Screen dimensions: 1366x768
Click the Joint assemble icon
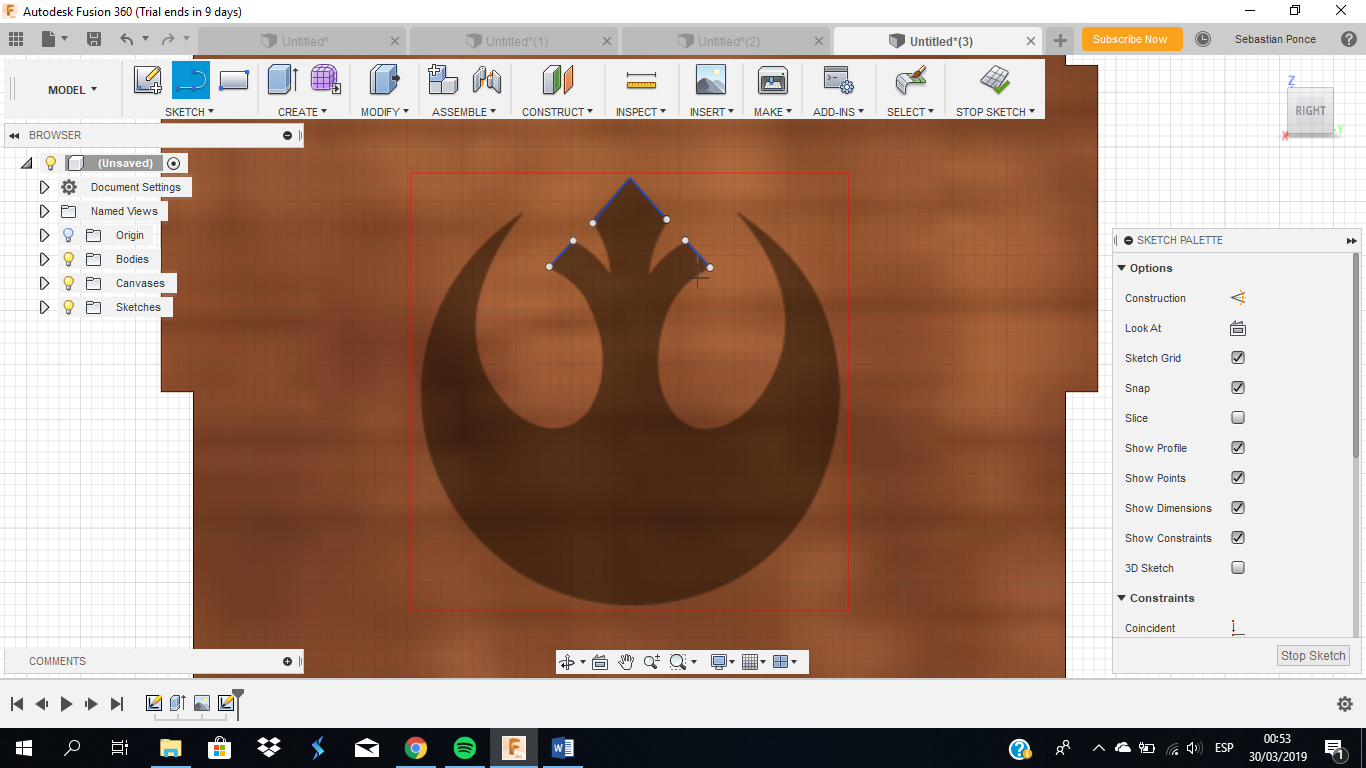[486, 80]
